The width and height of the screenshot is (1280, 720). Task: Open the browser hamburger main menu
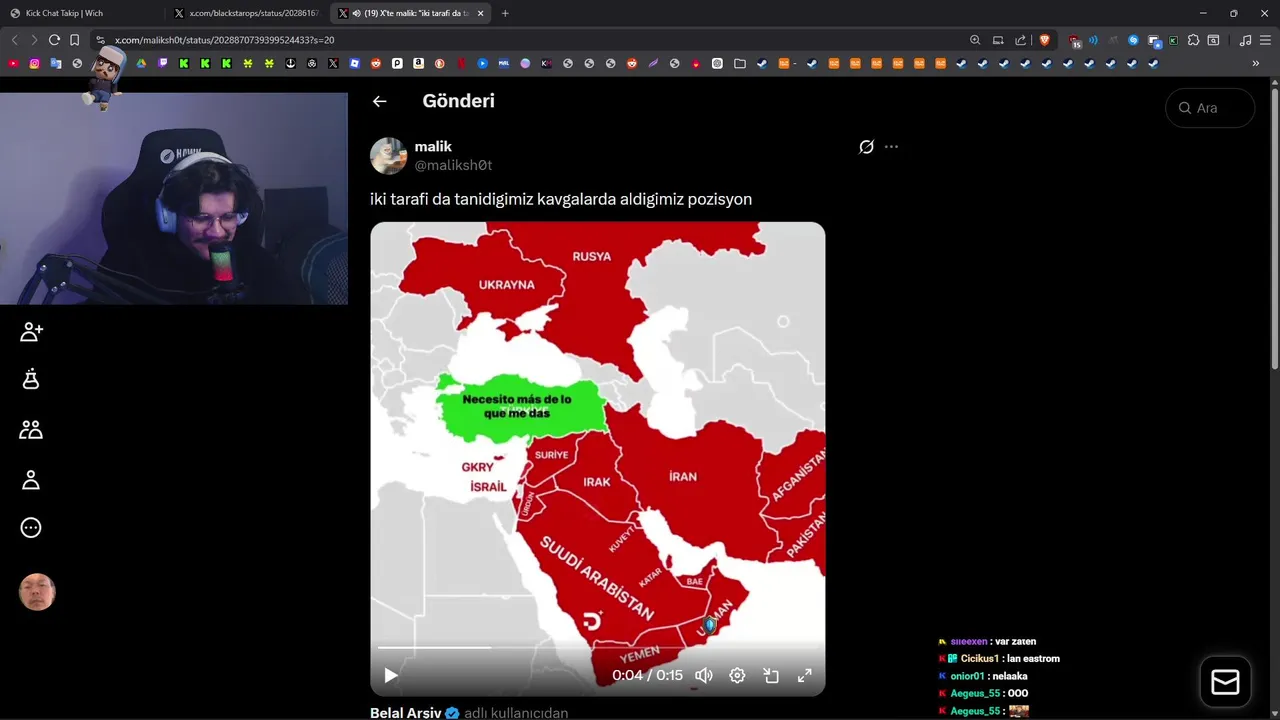point(1266,40)
